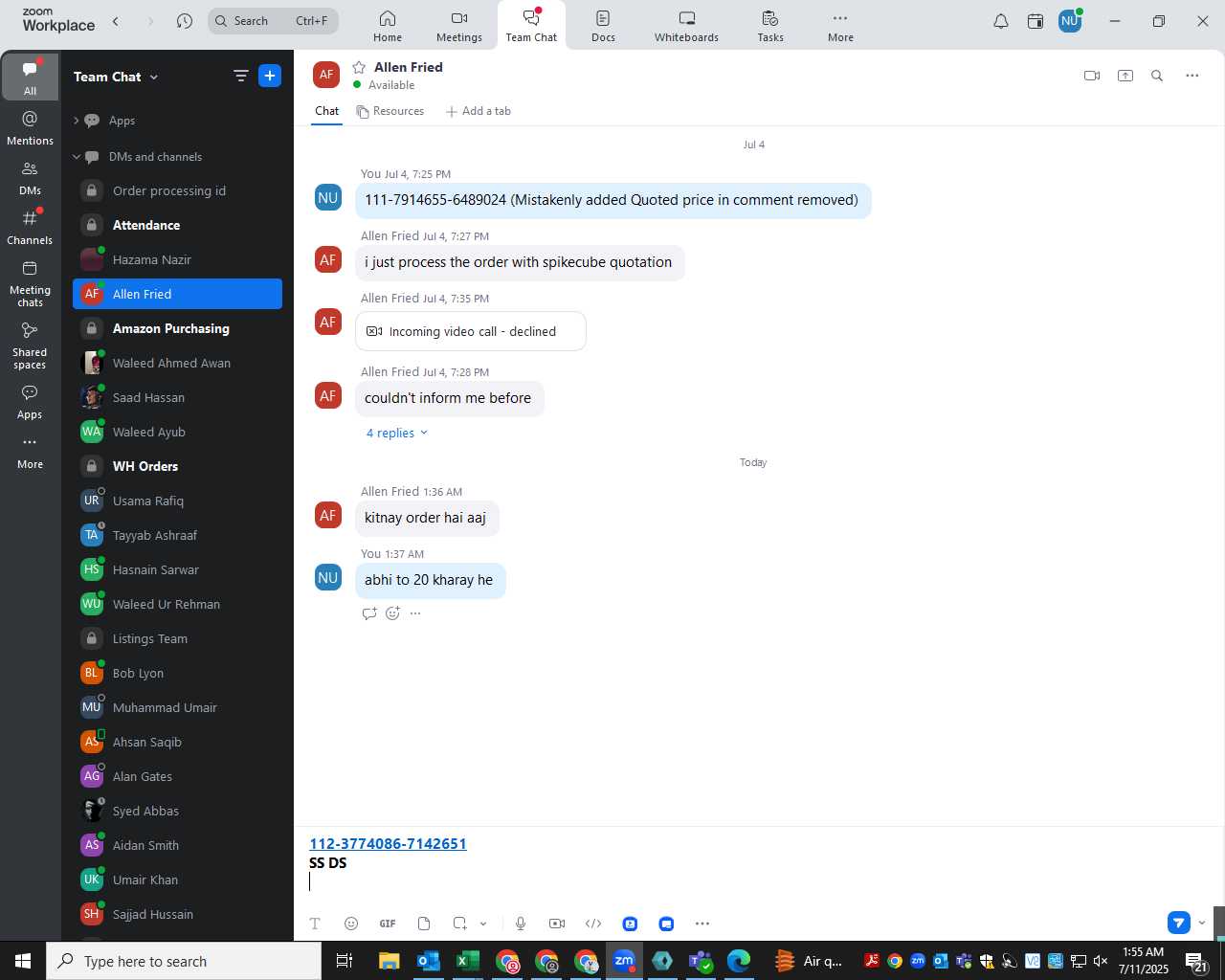Click the filter chats icon
Viewport: 1225px width, 980px height.
click(240, 76)
